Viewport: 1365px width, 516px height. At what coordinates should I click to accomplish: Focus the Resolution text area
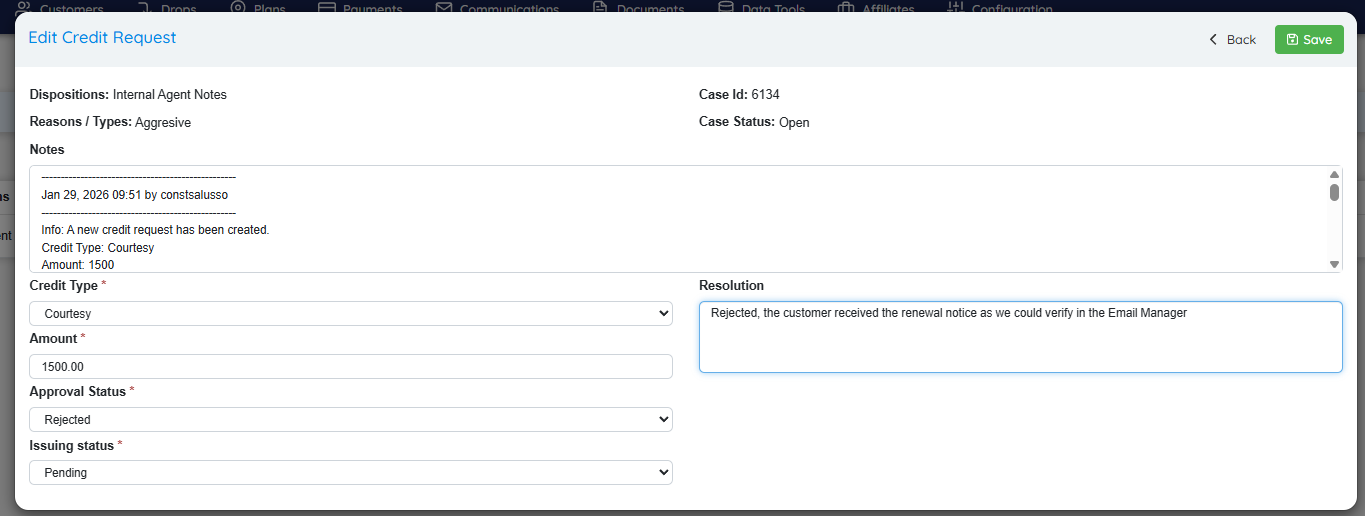1020,337
